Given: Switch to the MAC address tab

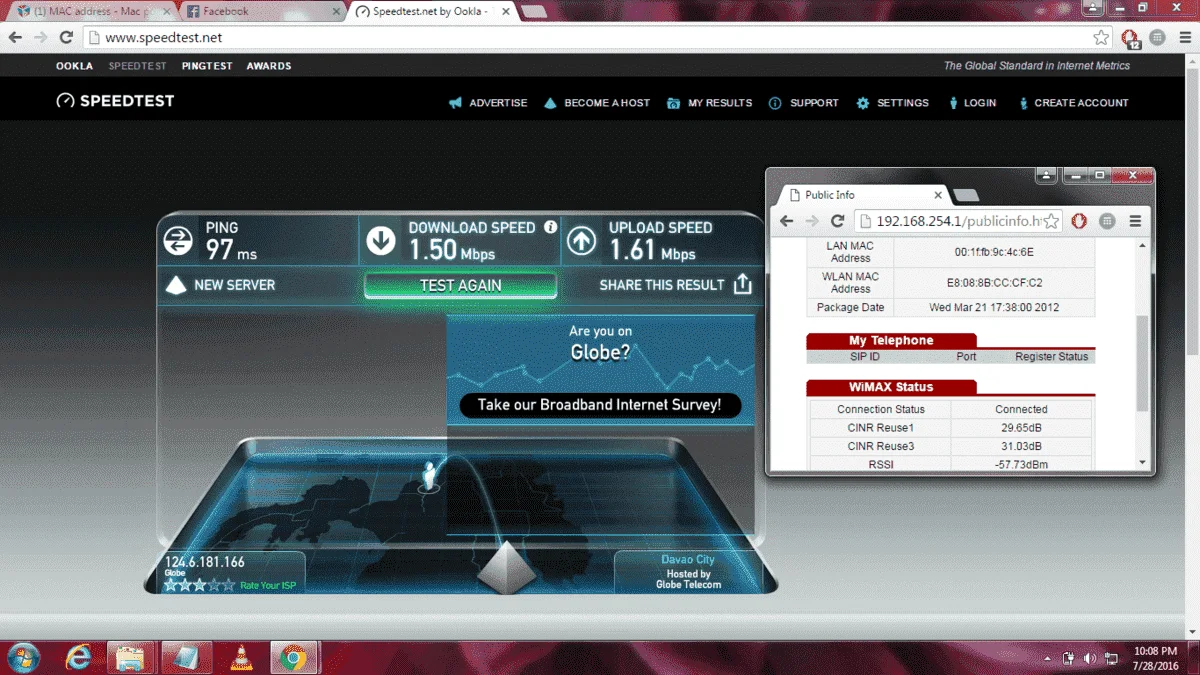Looking at the screenshot, I should [92, 11].
